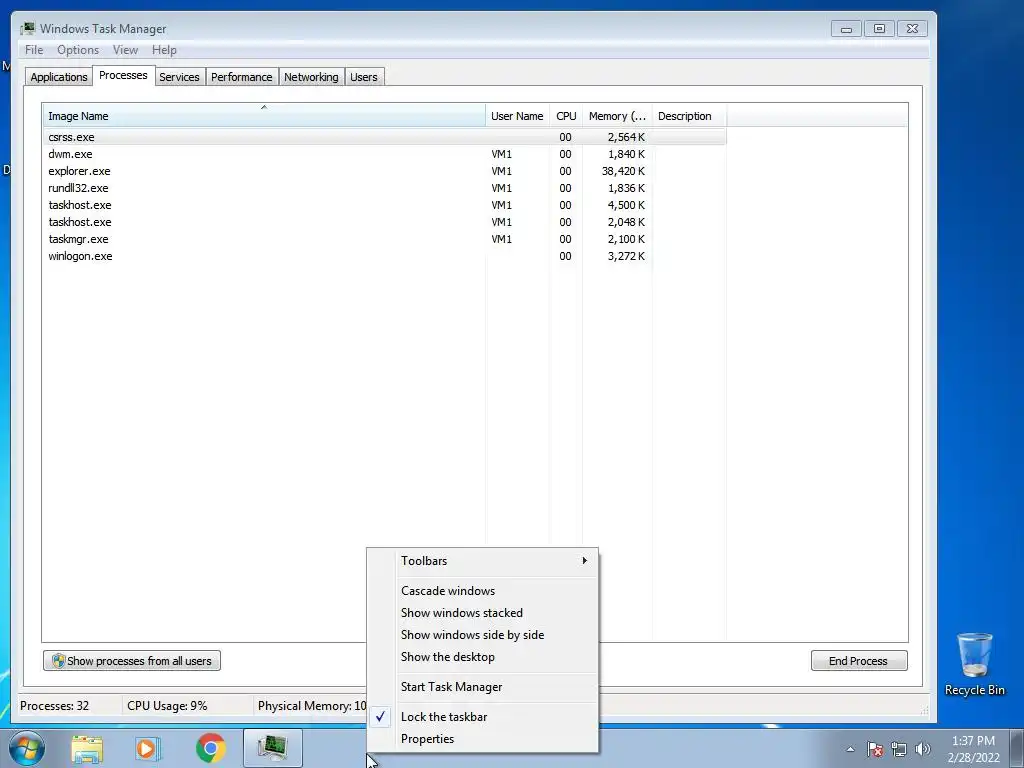
Task: Click the Show desktop strip beside clock
Action: (1017, 748)
